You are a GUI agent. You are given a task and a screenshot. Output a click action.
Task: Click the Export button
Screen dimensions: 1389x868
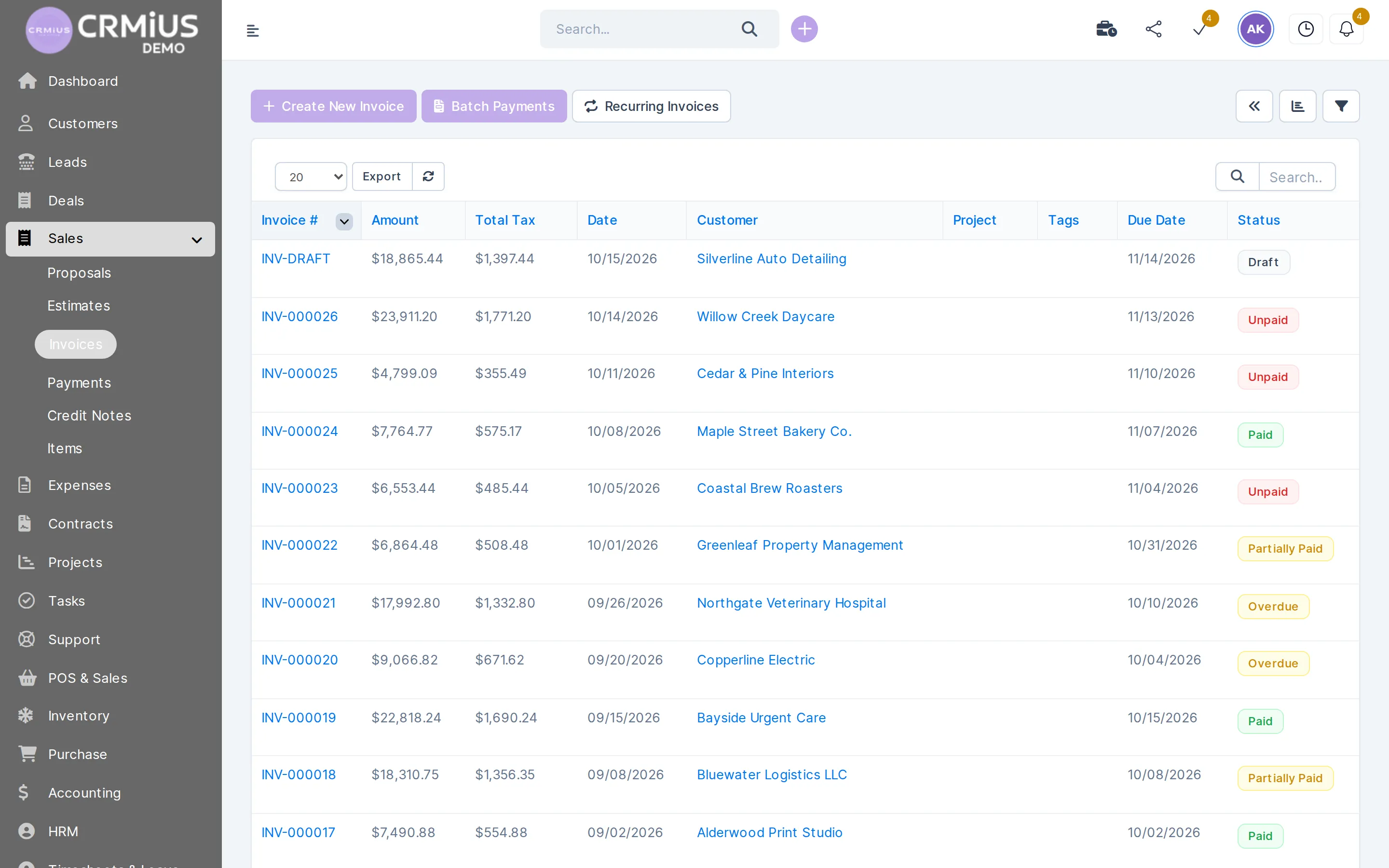pyautogui.click(x=381, y=176)
